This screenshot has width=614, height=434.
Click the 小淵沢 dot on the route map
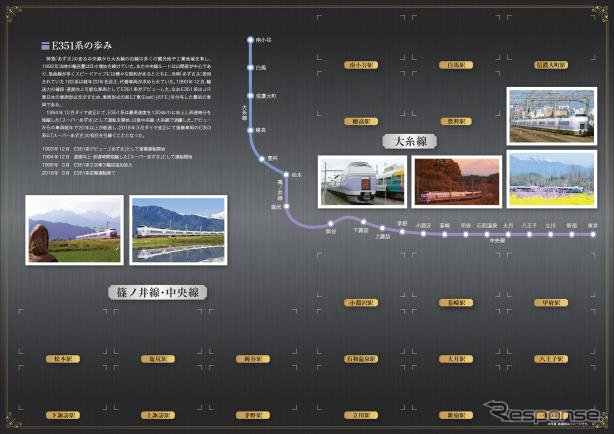tap(423, 234)
